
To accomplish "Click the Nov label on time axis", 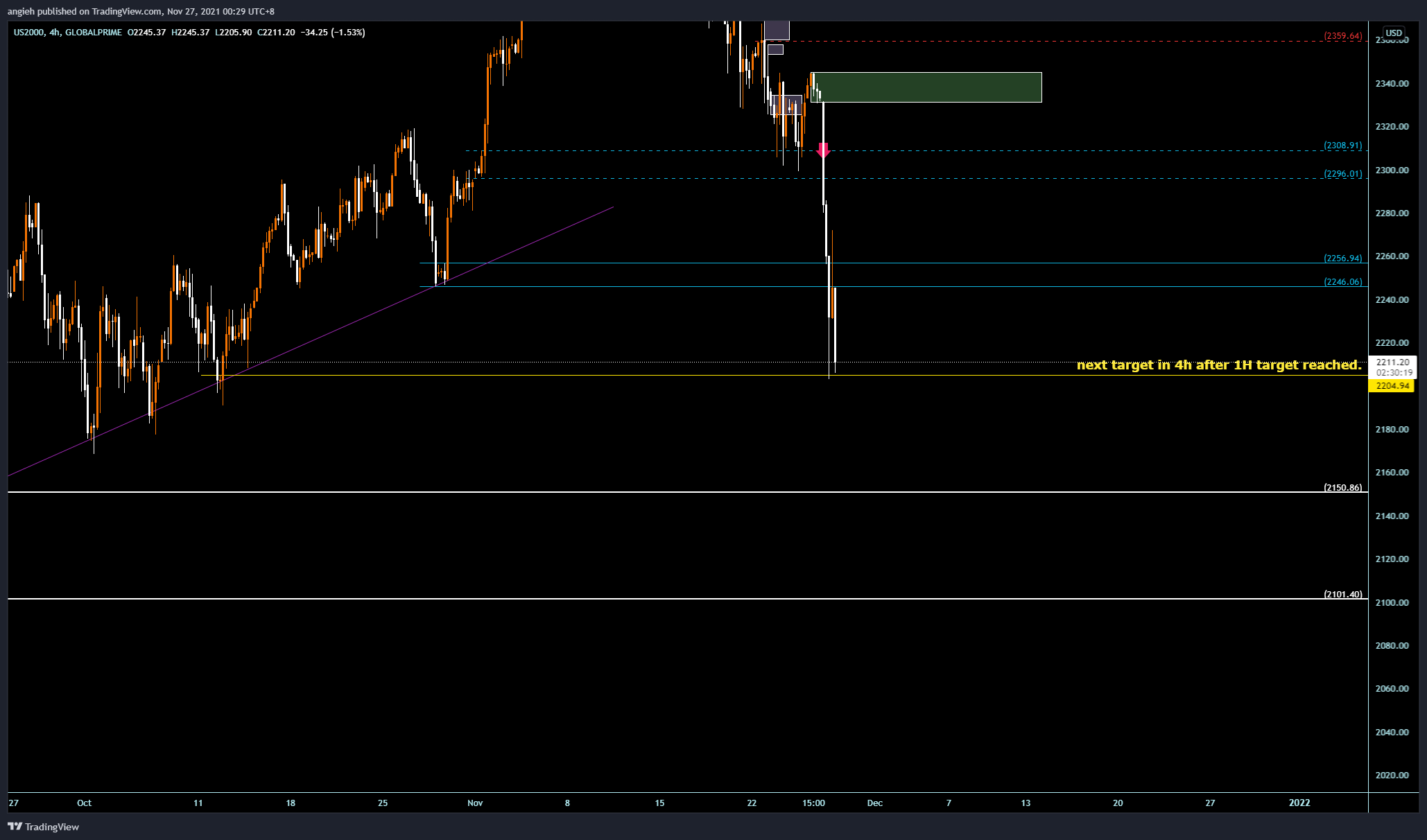I will pos(475,803).
